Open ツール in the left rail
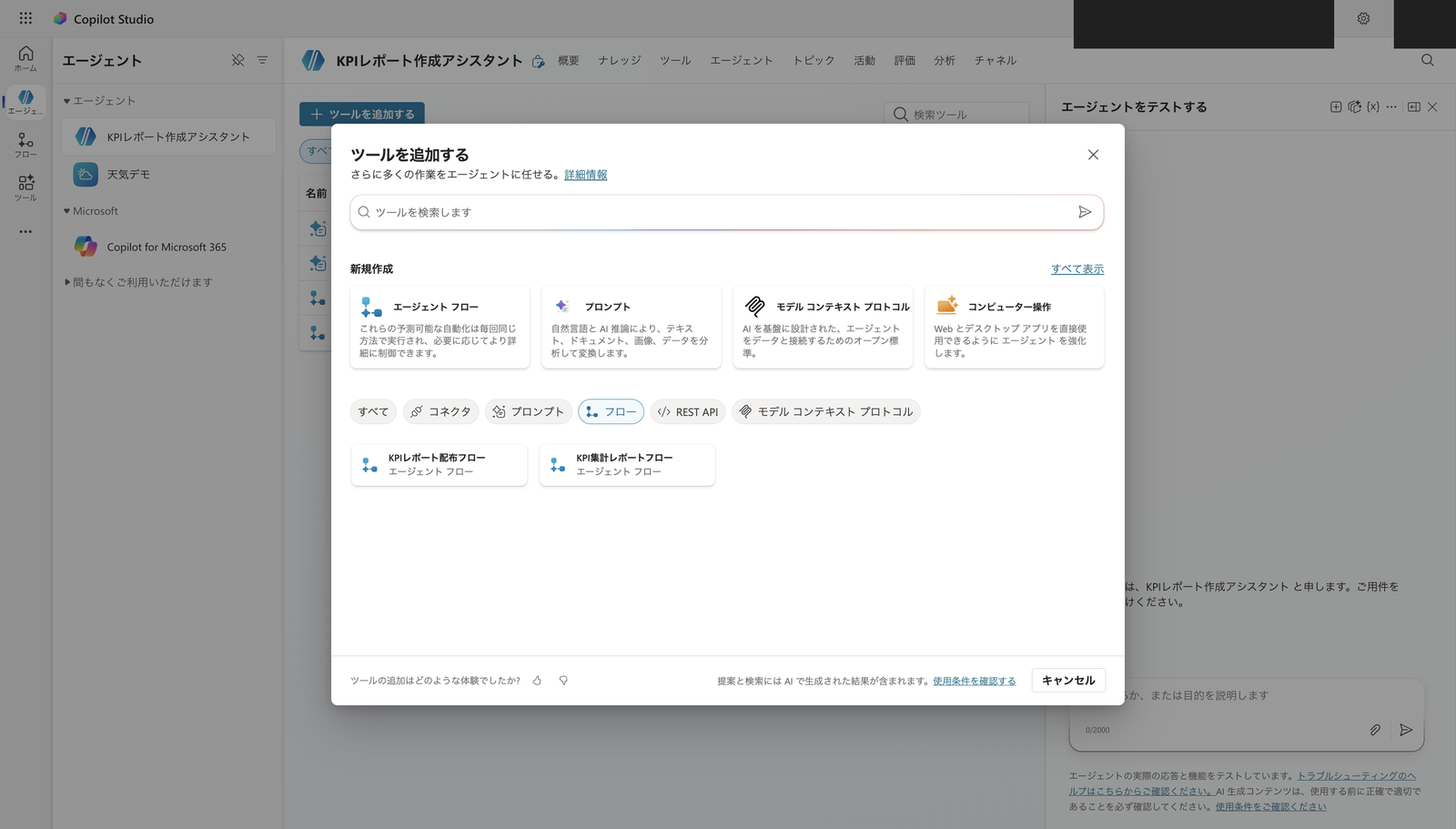Screen dimensions: 1456x829 25,188
